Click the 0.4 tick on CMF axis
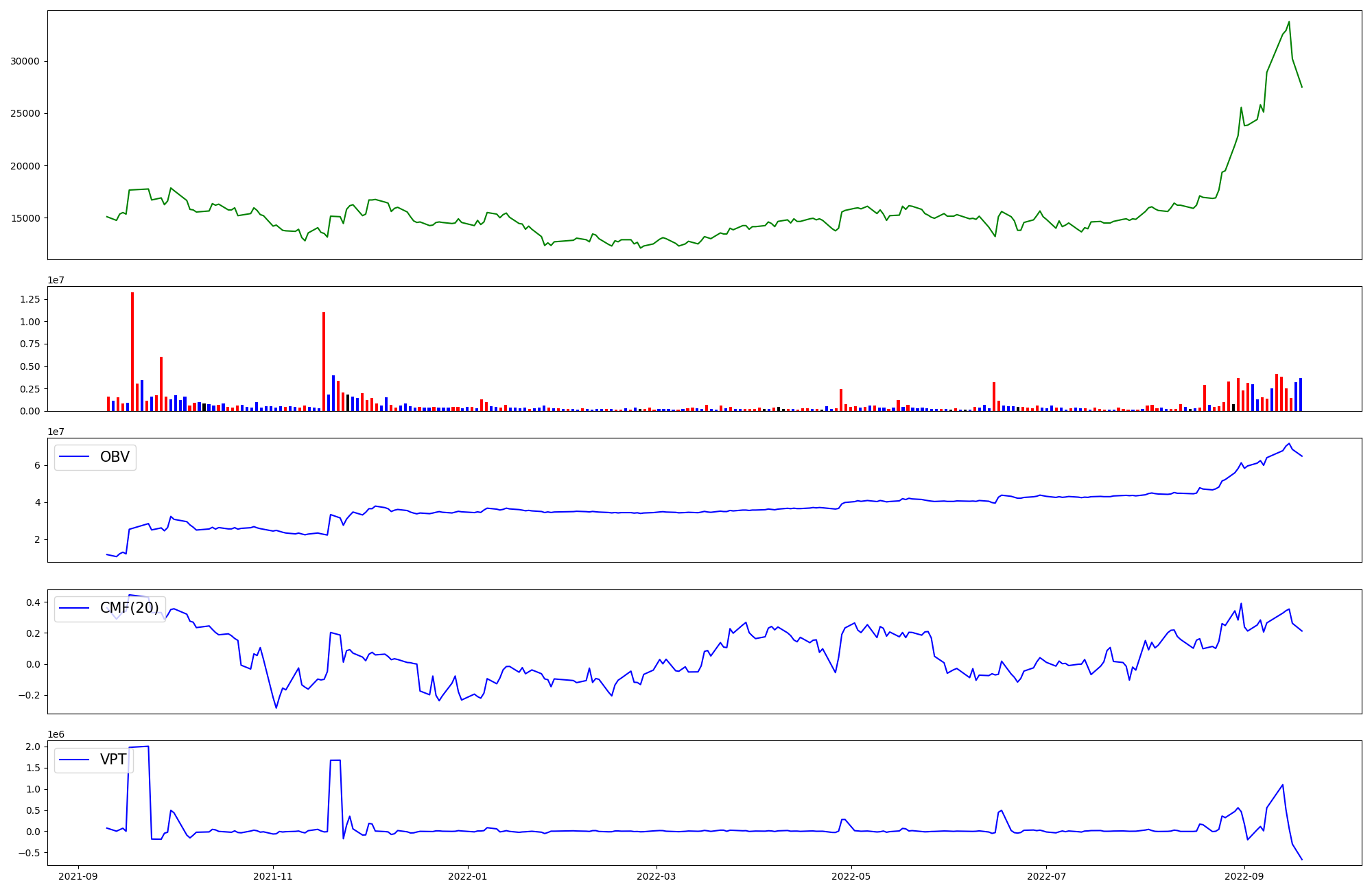Viewport: 1372px width, 892px height. (32, 602)
